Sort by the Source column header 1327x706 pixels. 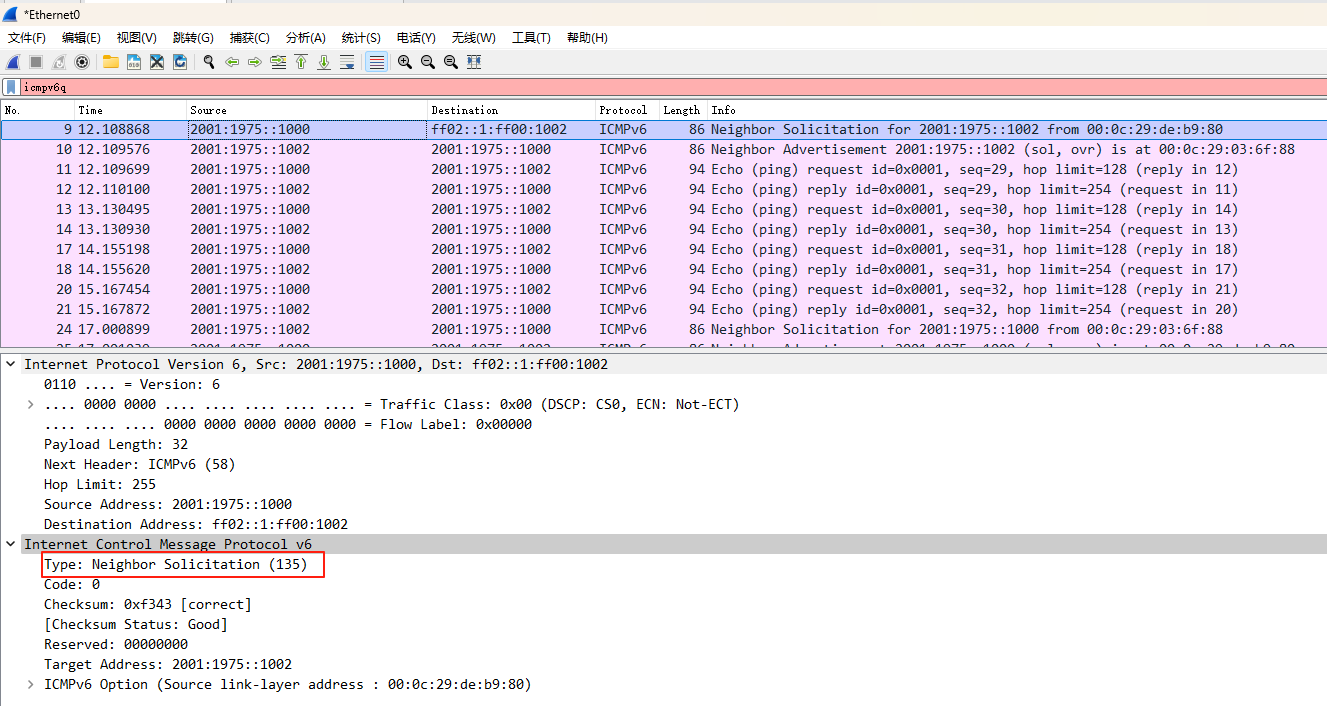307,110
